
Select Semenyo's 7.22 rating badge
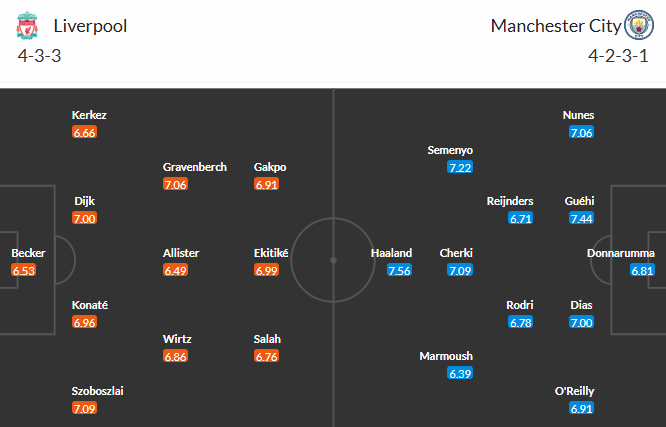click(x=460, y=167)
